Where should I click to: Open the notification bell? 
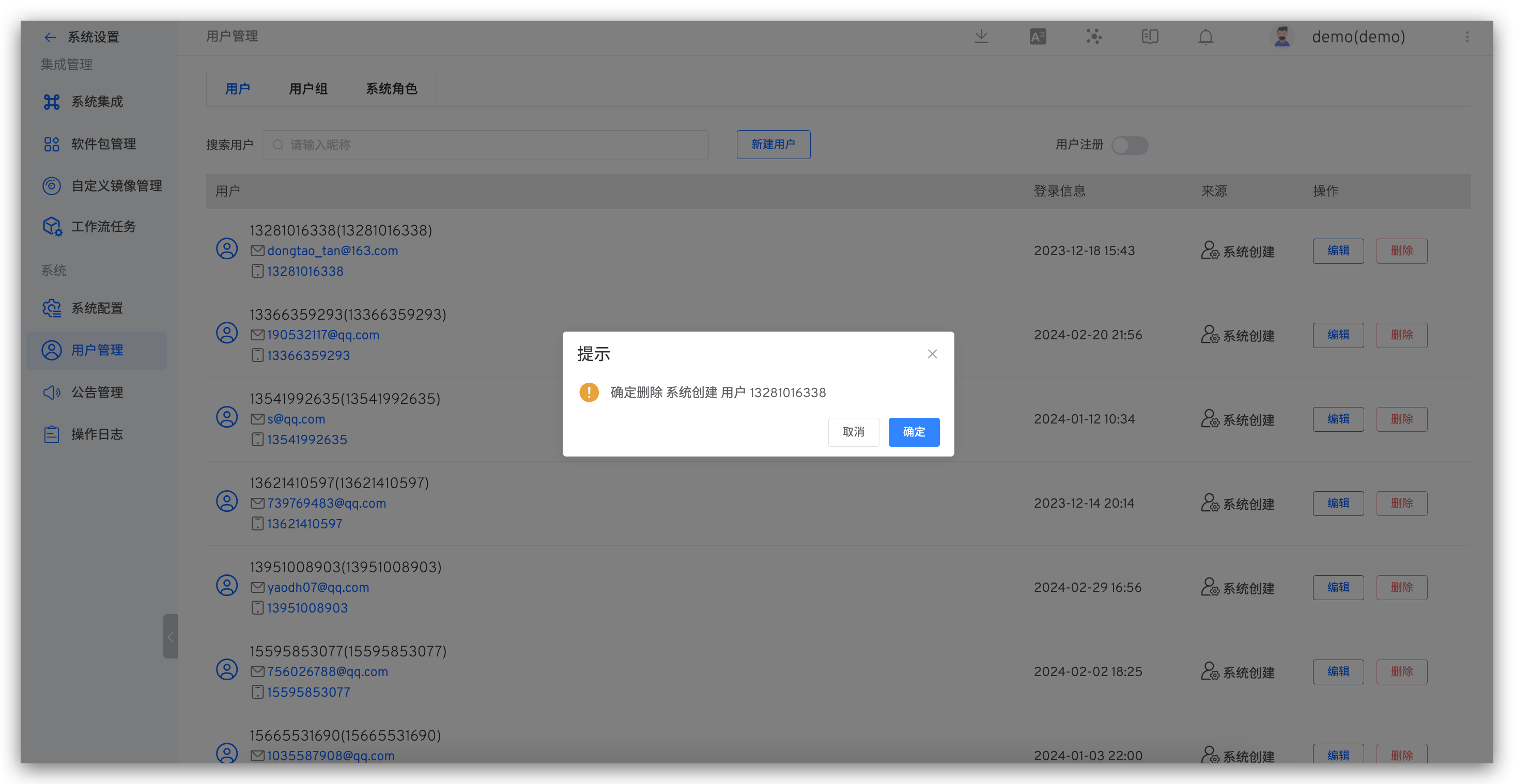click(1206, 36)
